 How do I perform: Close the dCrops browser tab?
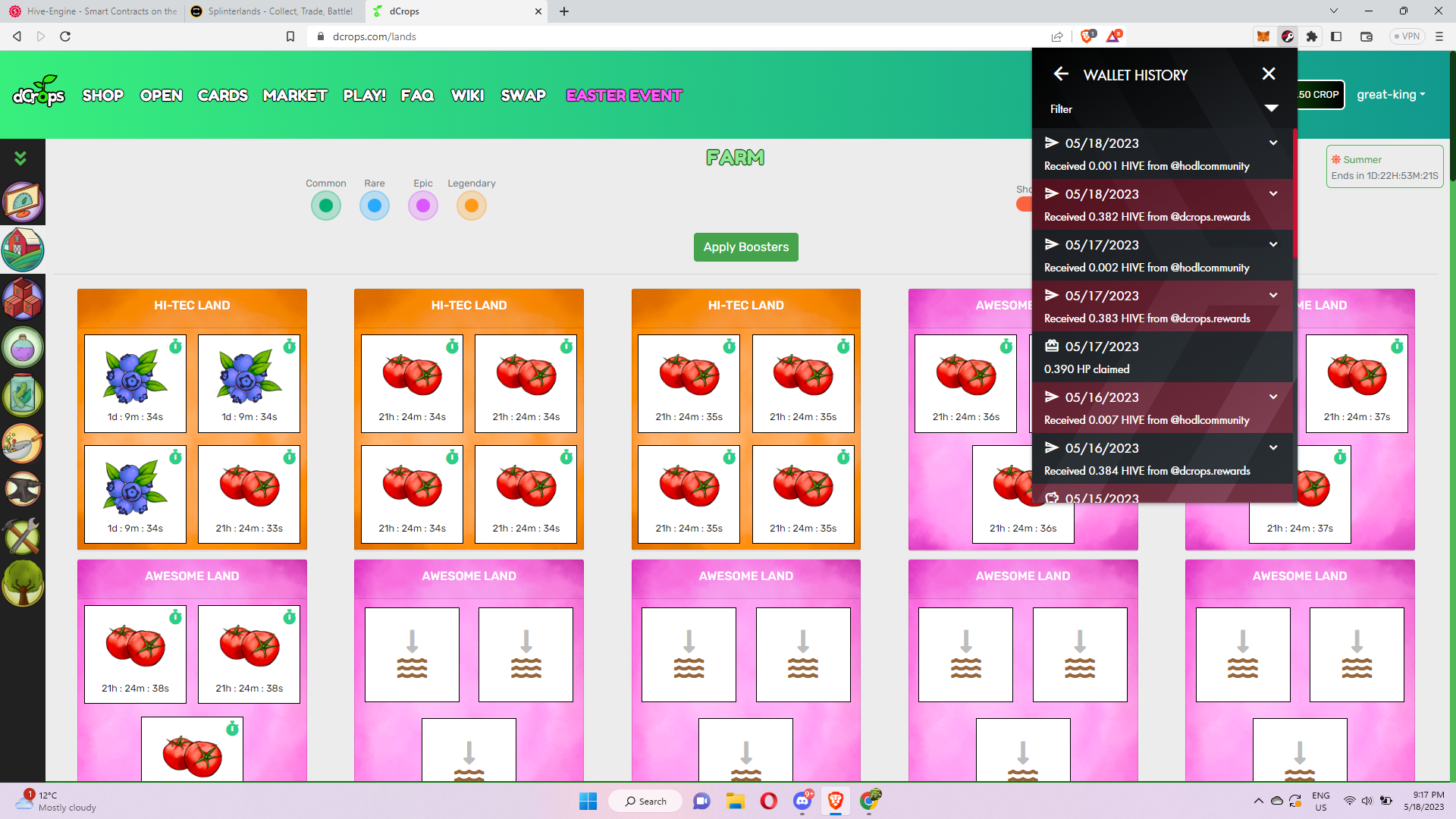538,11
